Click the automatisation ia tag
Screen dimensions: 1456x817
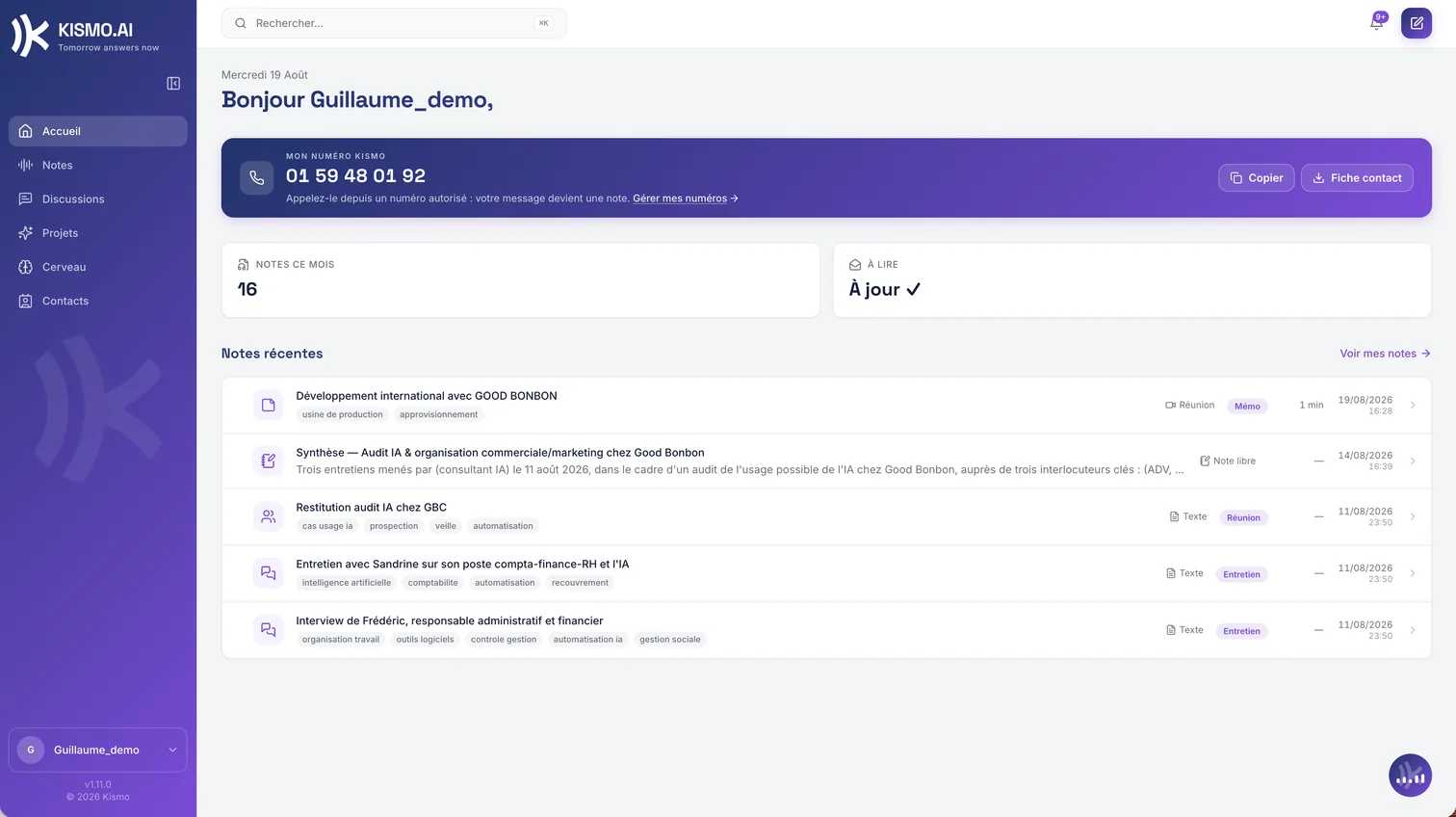(588, 640)
